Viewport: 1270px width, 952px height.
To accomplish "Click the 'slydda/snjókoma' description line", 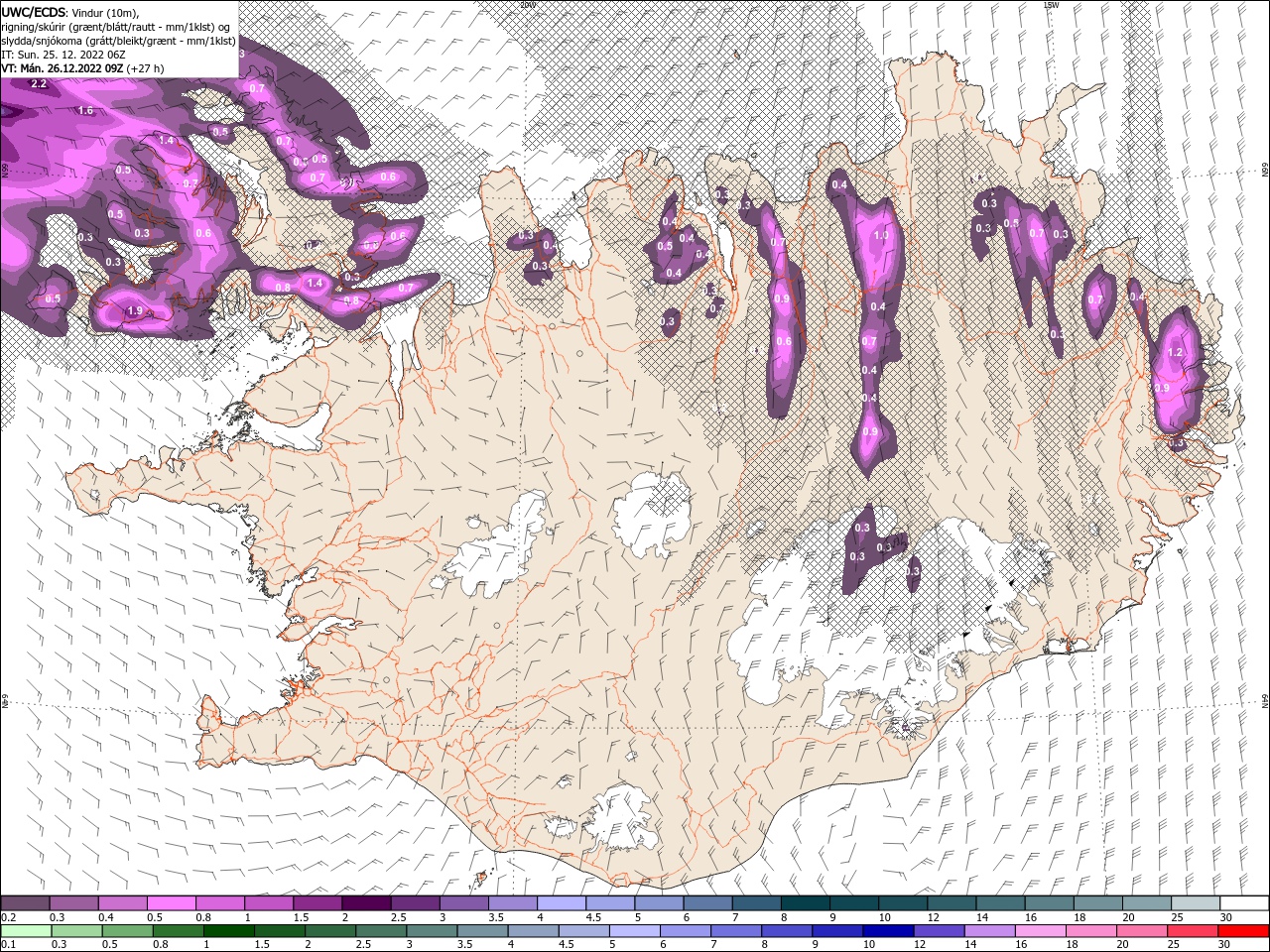I will (118, 41).
